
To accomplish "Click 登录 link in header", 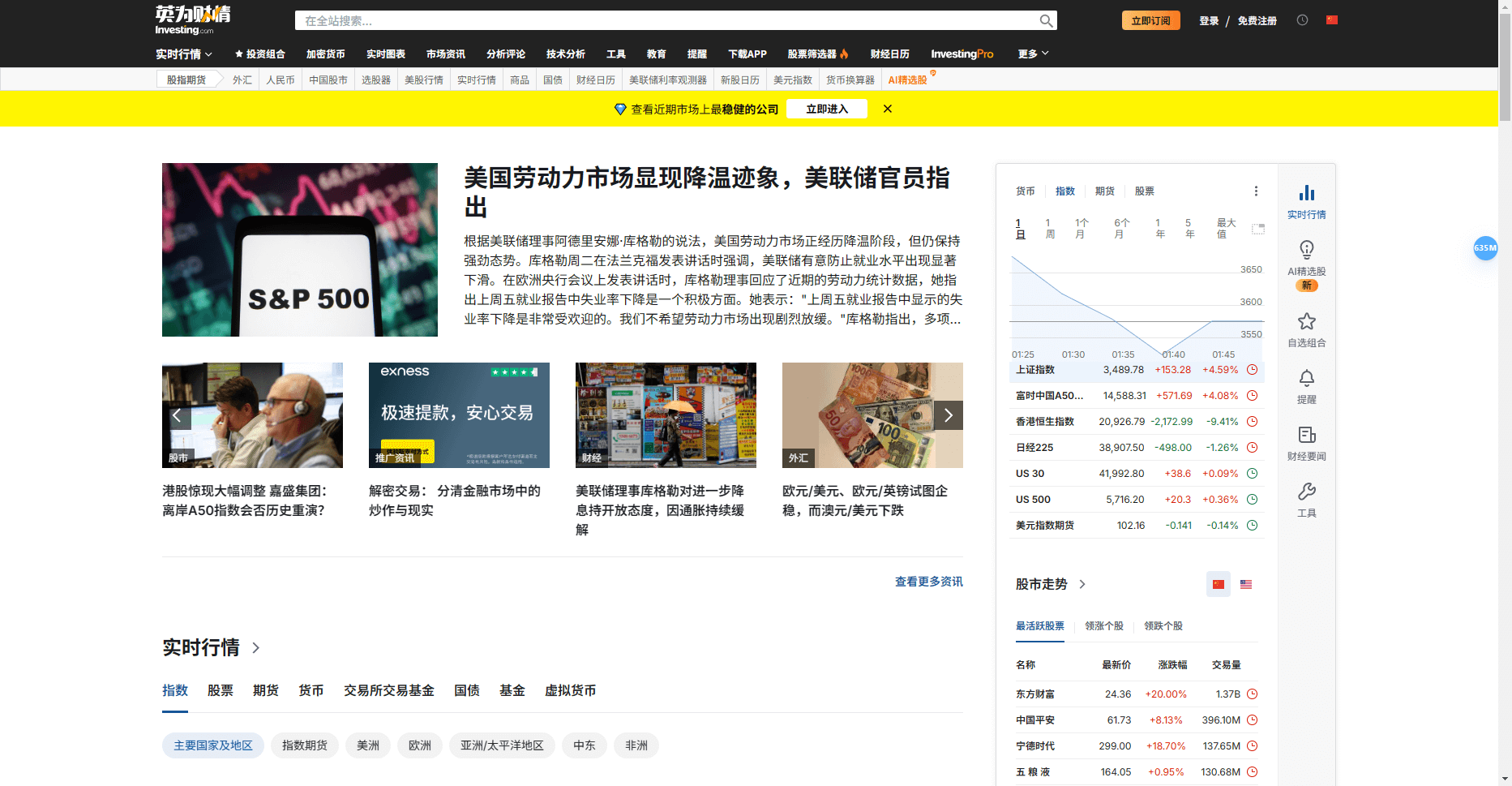I will (1209, 21).
